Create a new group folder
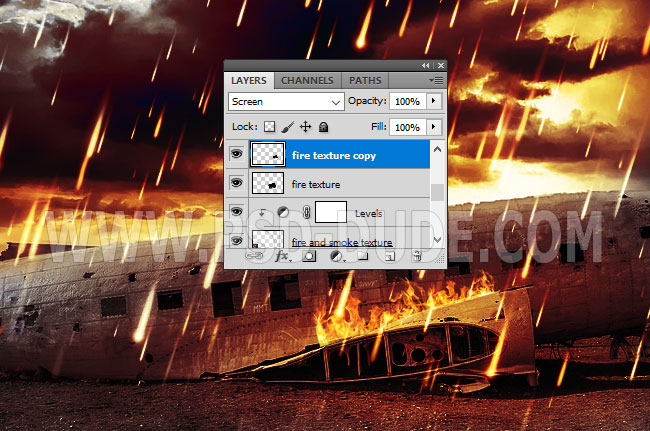 363,256
